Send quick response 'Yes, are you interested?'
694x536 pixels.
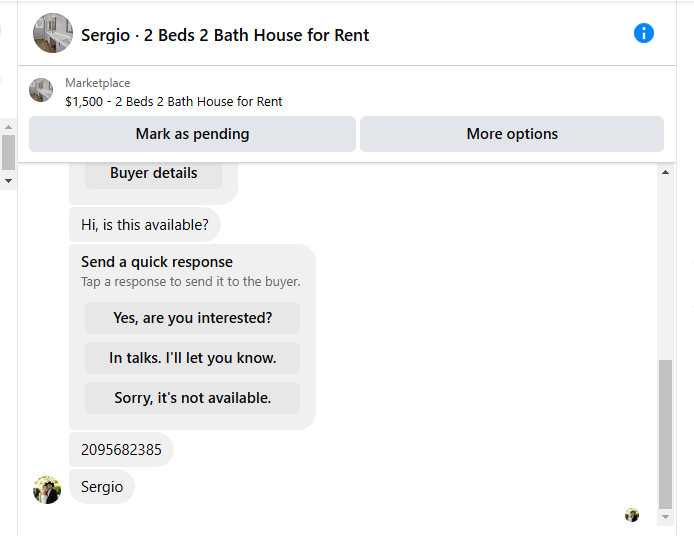coord(193,318)
